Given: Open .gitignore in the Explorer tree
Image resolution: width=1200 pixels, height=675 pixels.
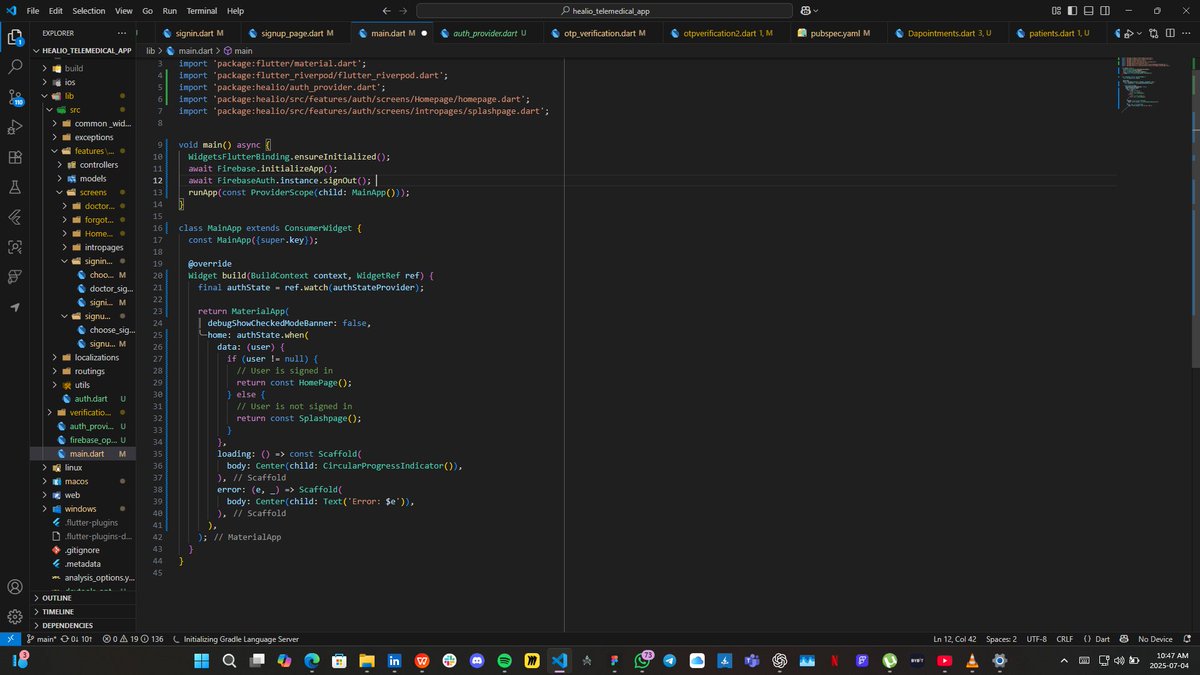Looking at the screenshot, I should [x=82, y=550].
